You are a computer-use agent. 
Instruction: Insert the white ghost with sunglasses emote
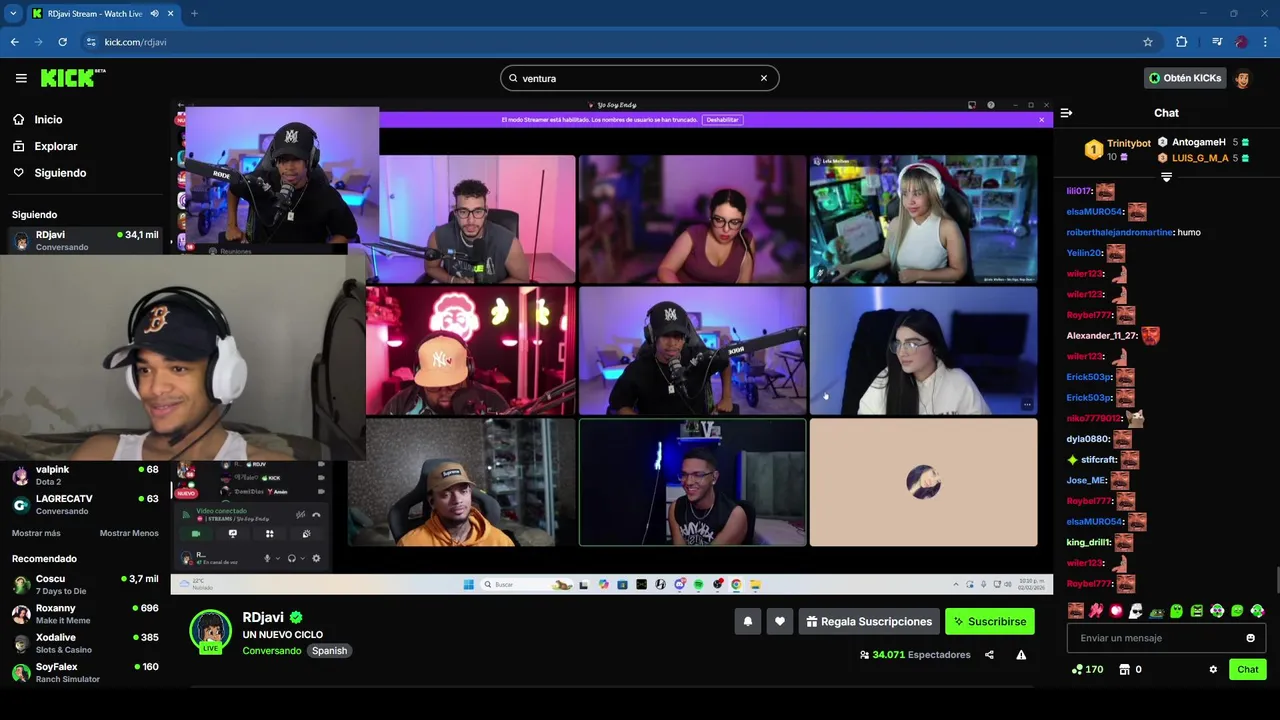(x=1136, y=610)
